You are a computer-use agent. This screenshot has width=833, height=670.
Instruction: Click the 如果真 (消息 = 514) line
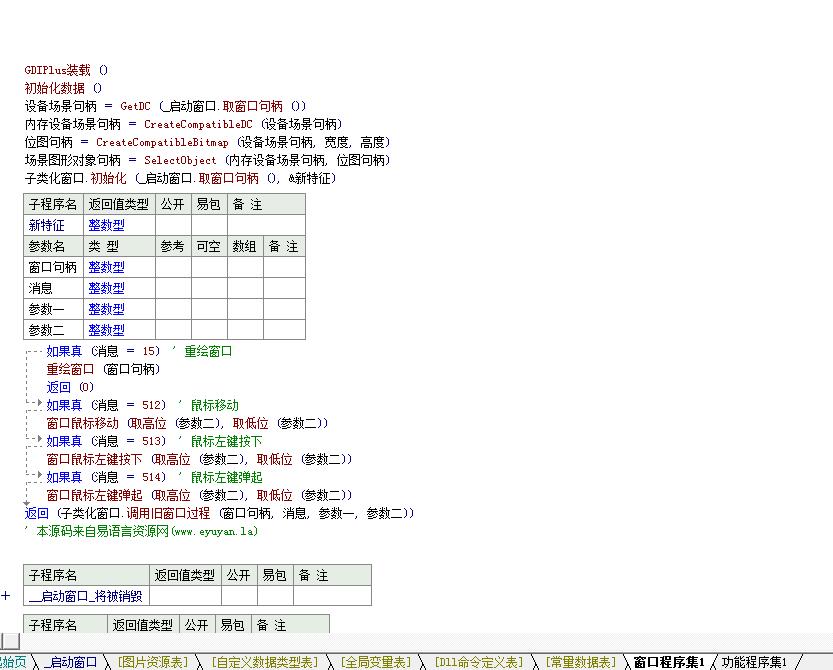pyautogui.click(x=154, y=478)
